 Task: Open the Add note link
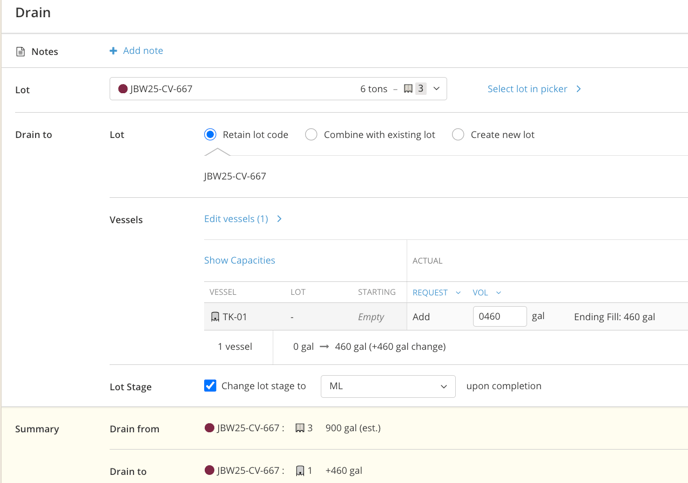143,51
